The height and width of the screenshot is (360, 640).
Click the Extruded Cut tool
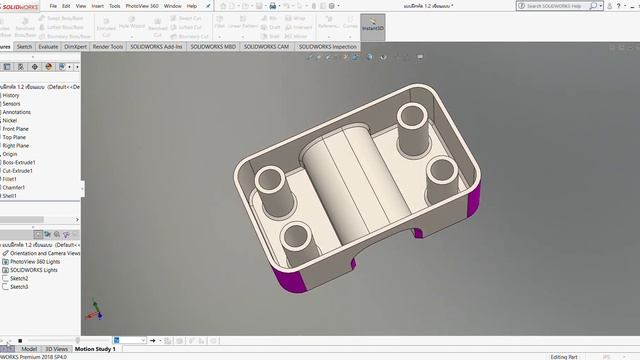pos(106,26)
